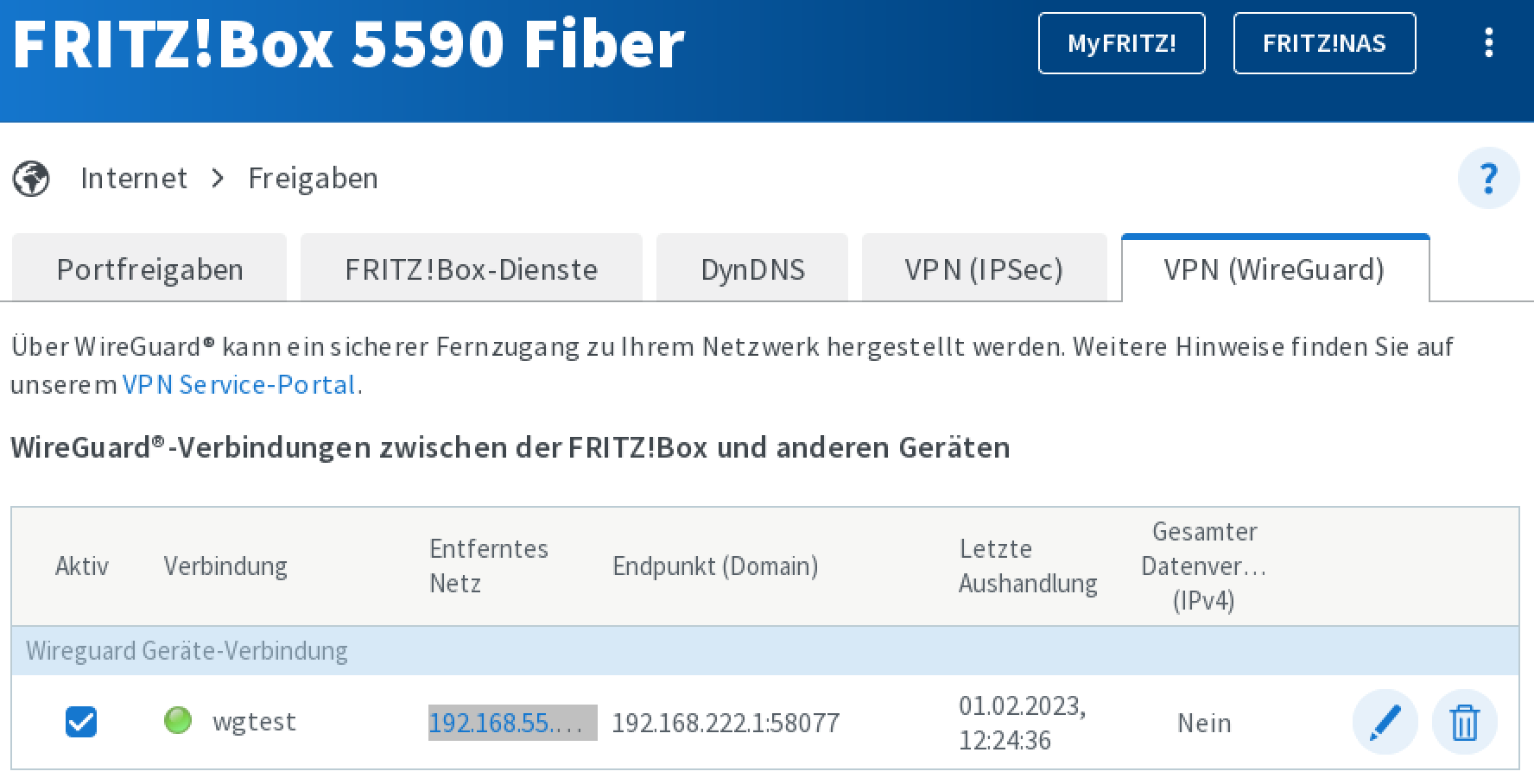Click the Verbindung column header
Screen dimensions: 1534x784
pyautogui.click(x=225, y=566)
